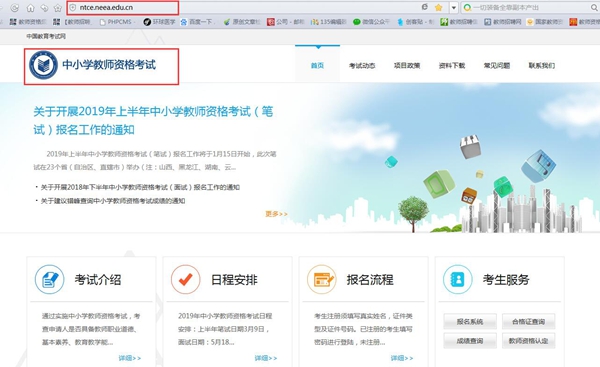Click the 日程安排 checkmark icon
Screen dimensions: 600x367
point(186,279)
